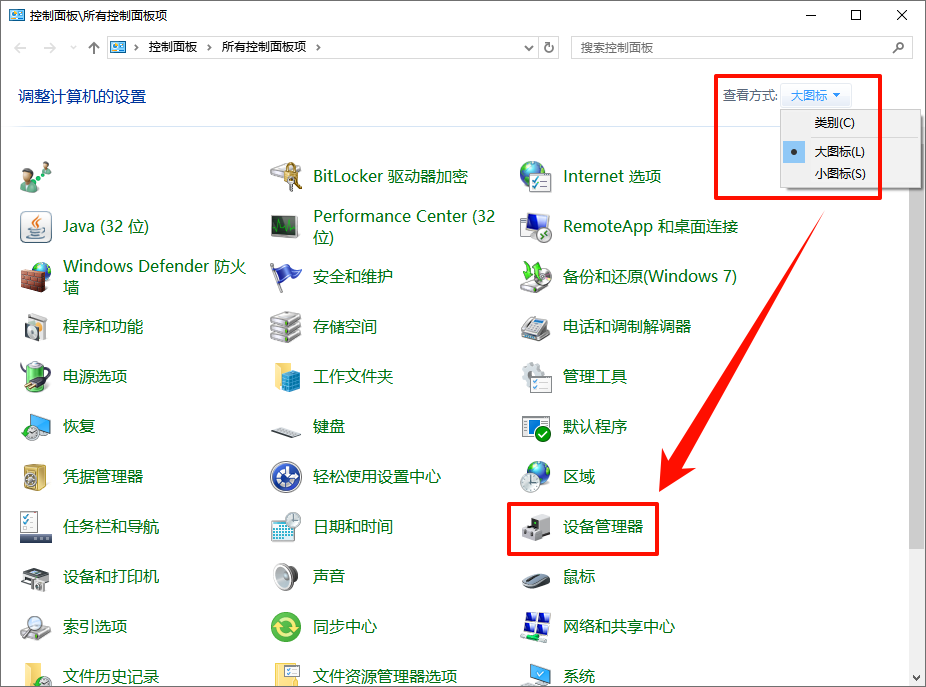The height and width of the screenshot is (687, 926).
Task: Expand the address bar history dropdown
Action: pyautogui.click(x=529, y=48)
